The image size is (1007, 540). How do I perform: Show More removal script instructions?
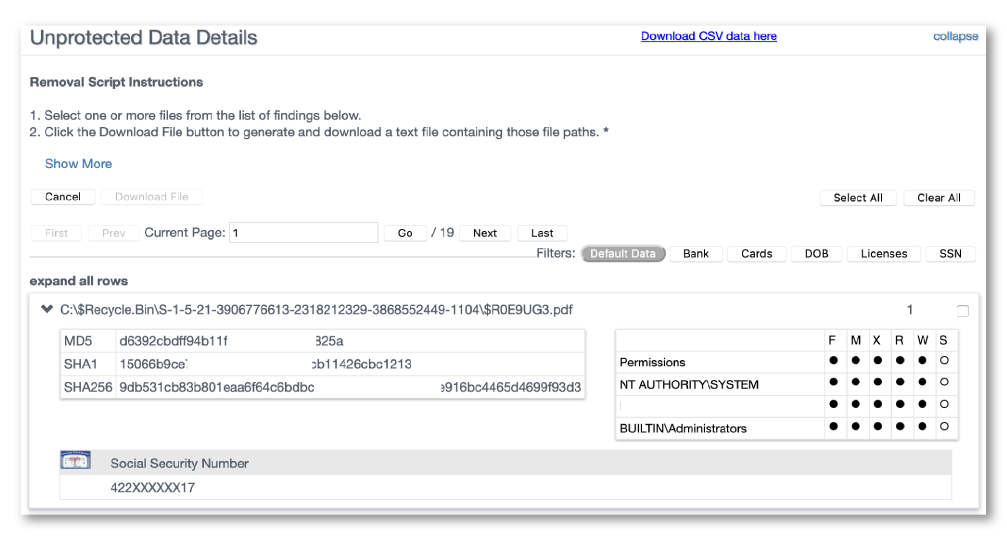[x=78, y=164]
